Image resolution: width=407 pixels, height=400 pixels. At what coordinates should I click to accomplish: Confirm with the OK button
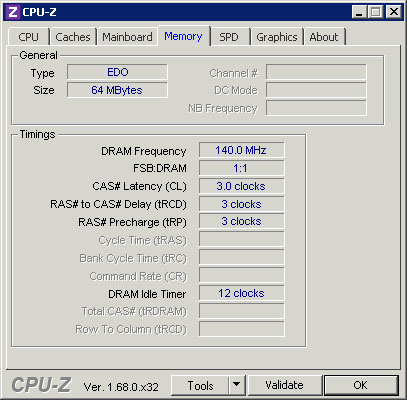pyautogui.click(x=361, y=385)
